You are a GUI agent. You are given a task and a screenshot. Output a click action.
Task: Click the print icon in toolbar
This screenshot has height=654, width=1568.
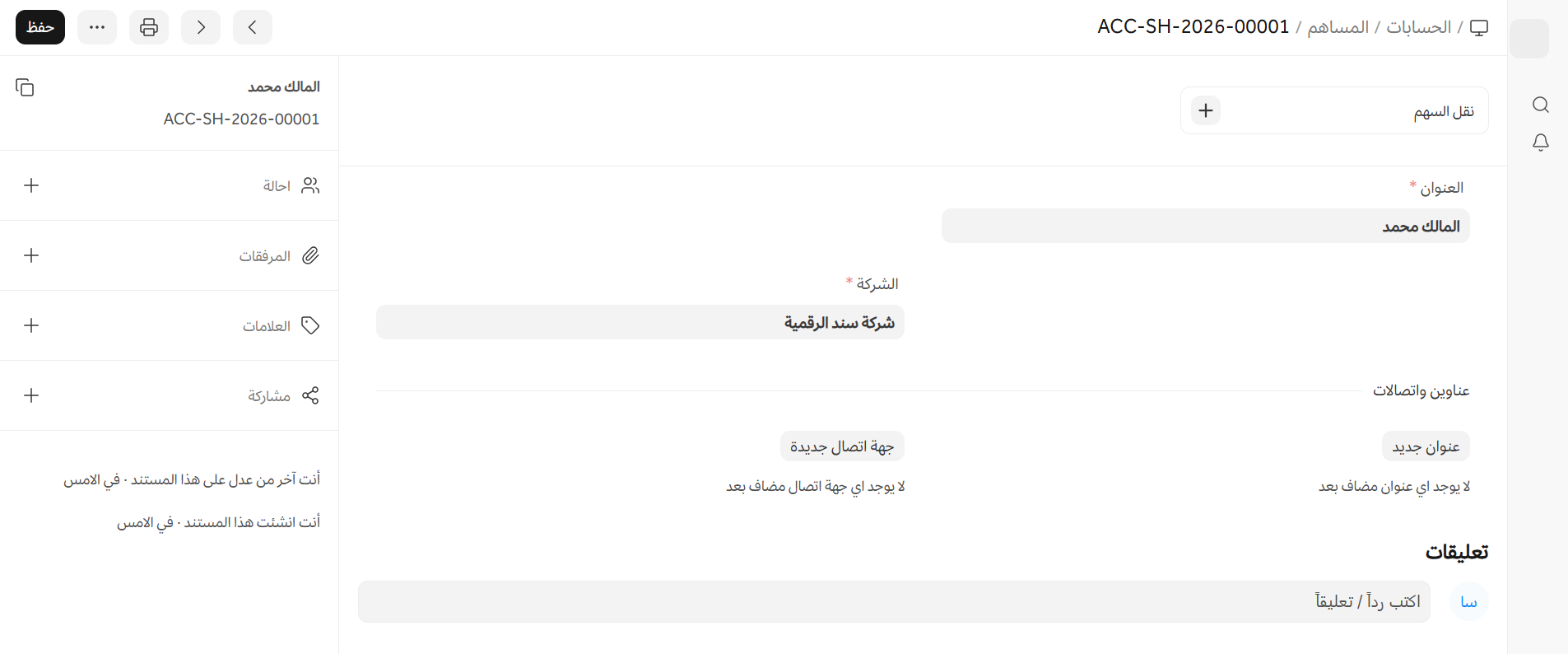(x=149, y=27)
